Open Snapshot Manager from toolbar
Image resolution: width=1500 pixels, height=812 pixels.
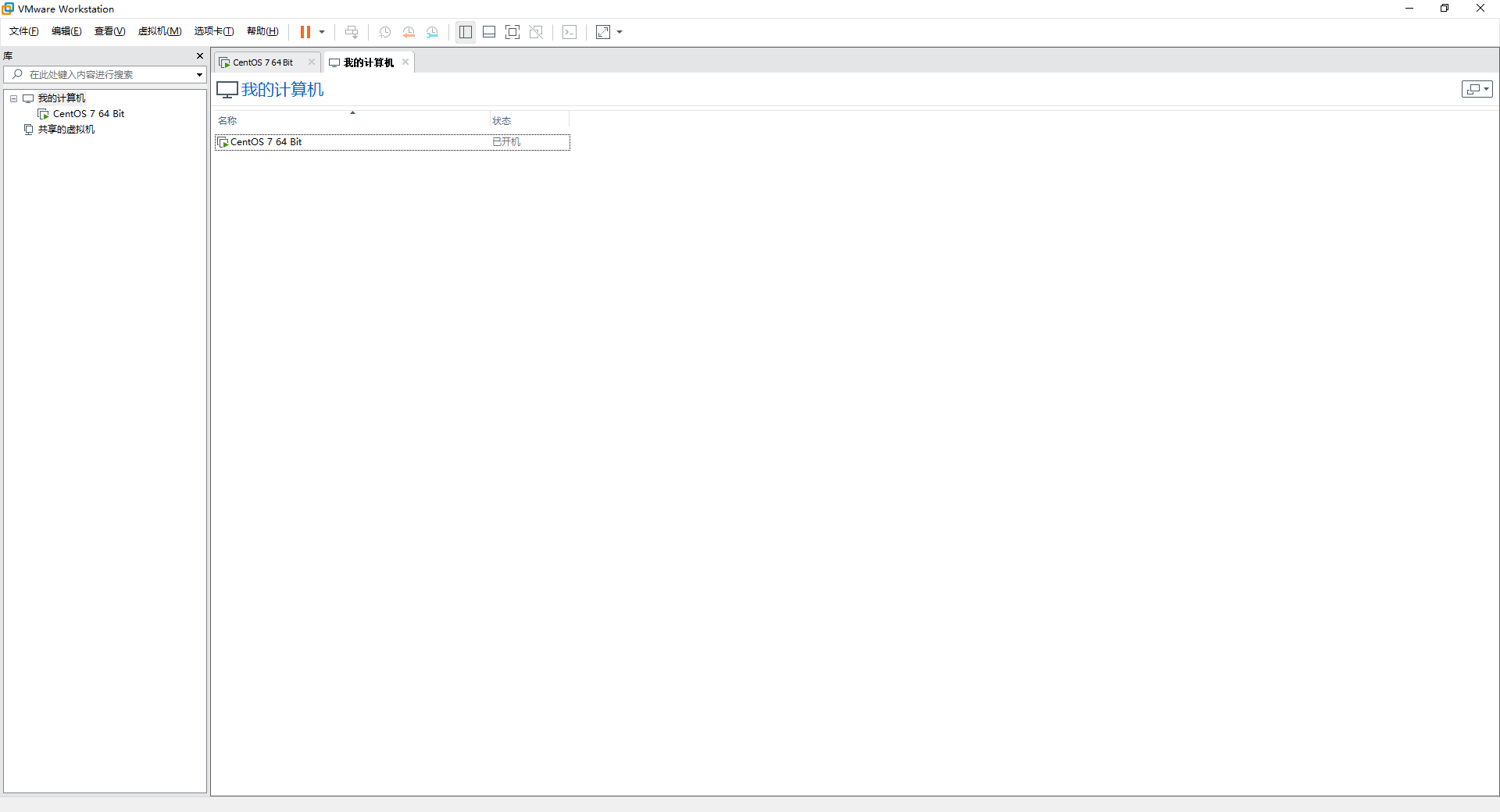point(432,32)
